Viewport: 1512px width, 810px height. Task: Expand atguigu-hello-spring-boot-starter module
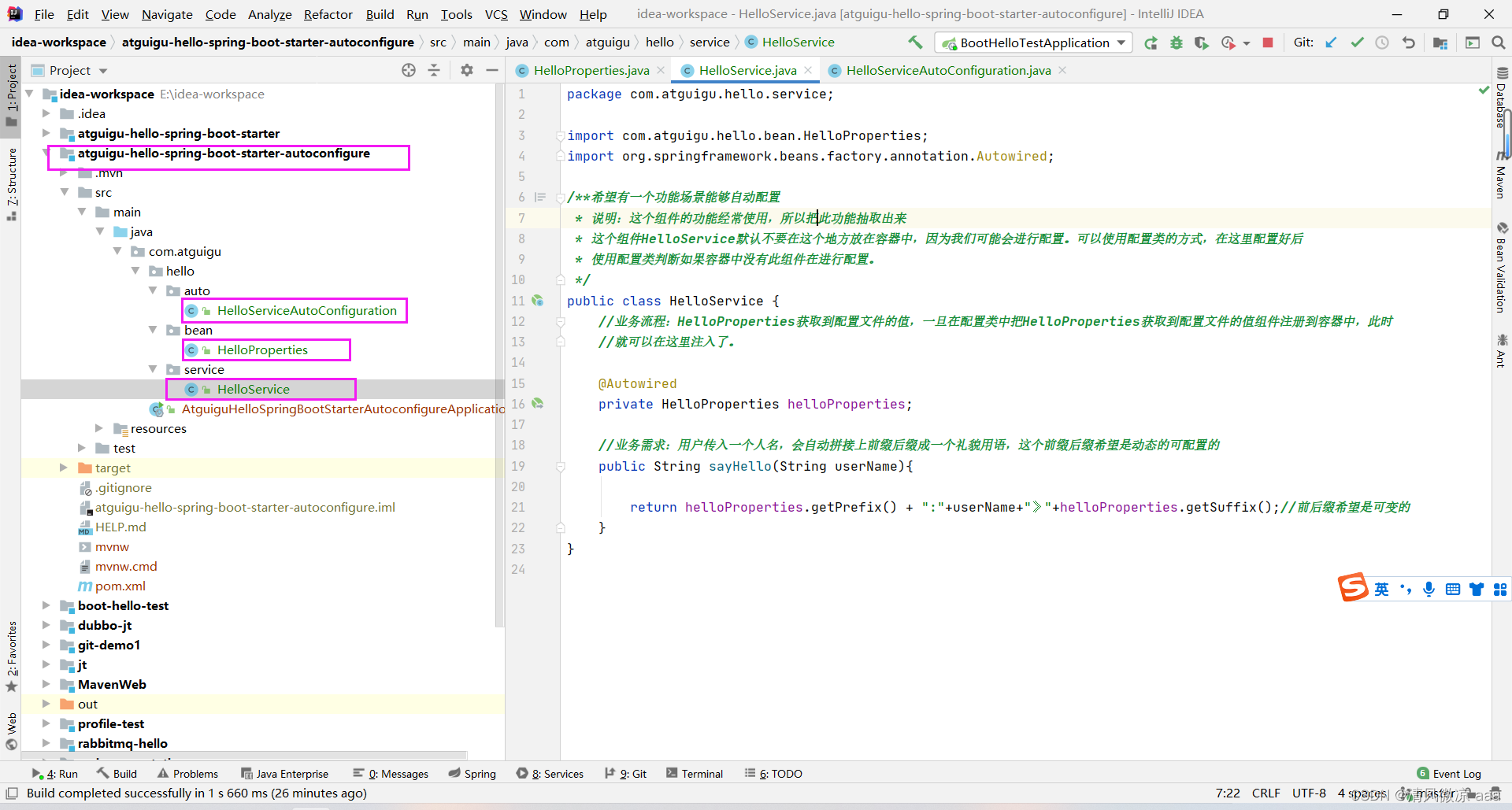pos(46,133)
